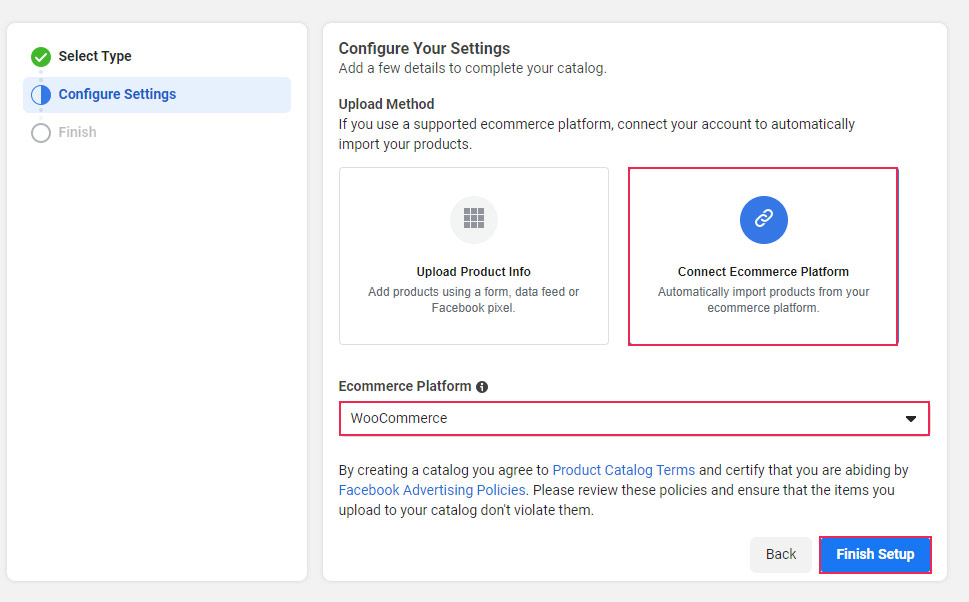Open the Ecommerce Platform info icon
The image size is (969, 602).
point(482,387)
